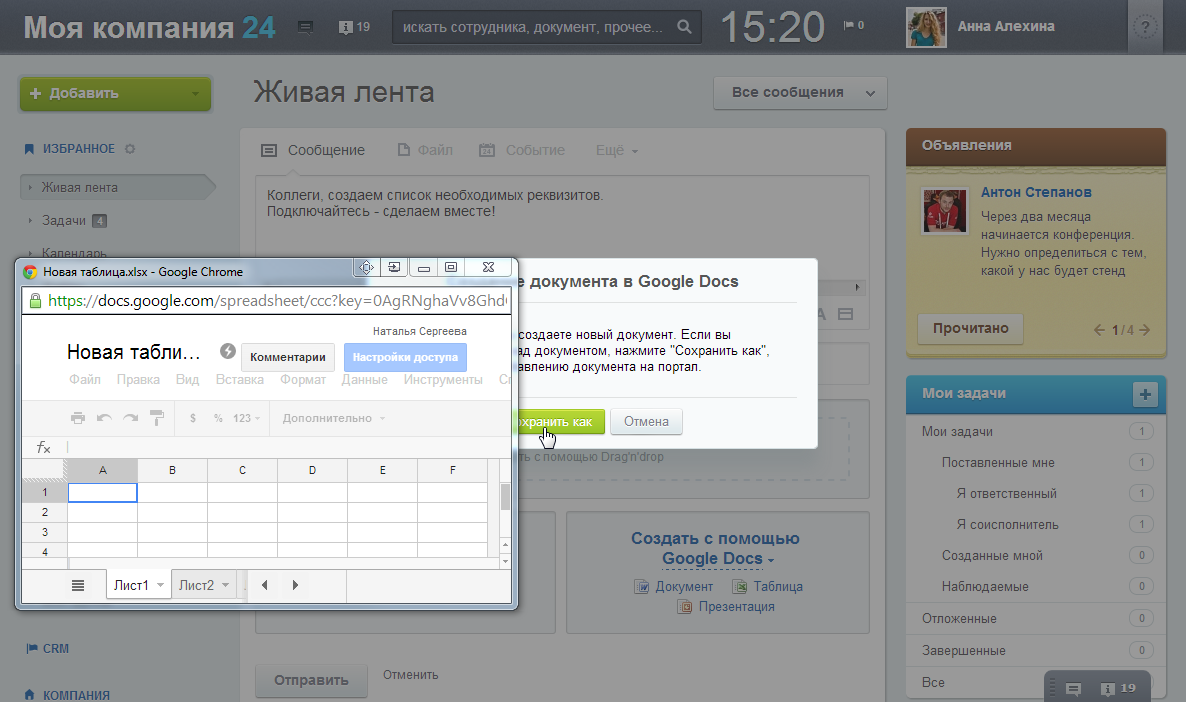This screenshot has height=702, width=1186.
Task: Click the move icon in Chrome title bar
Action: pyautogui.click(x=366, y=267)
